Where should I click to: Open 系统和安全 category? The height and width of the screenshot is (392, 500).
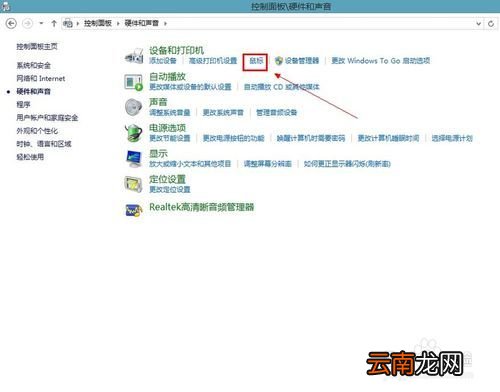(34, 65)
